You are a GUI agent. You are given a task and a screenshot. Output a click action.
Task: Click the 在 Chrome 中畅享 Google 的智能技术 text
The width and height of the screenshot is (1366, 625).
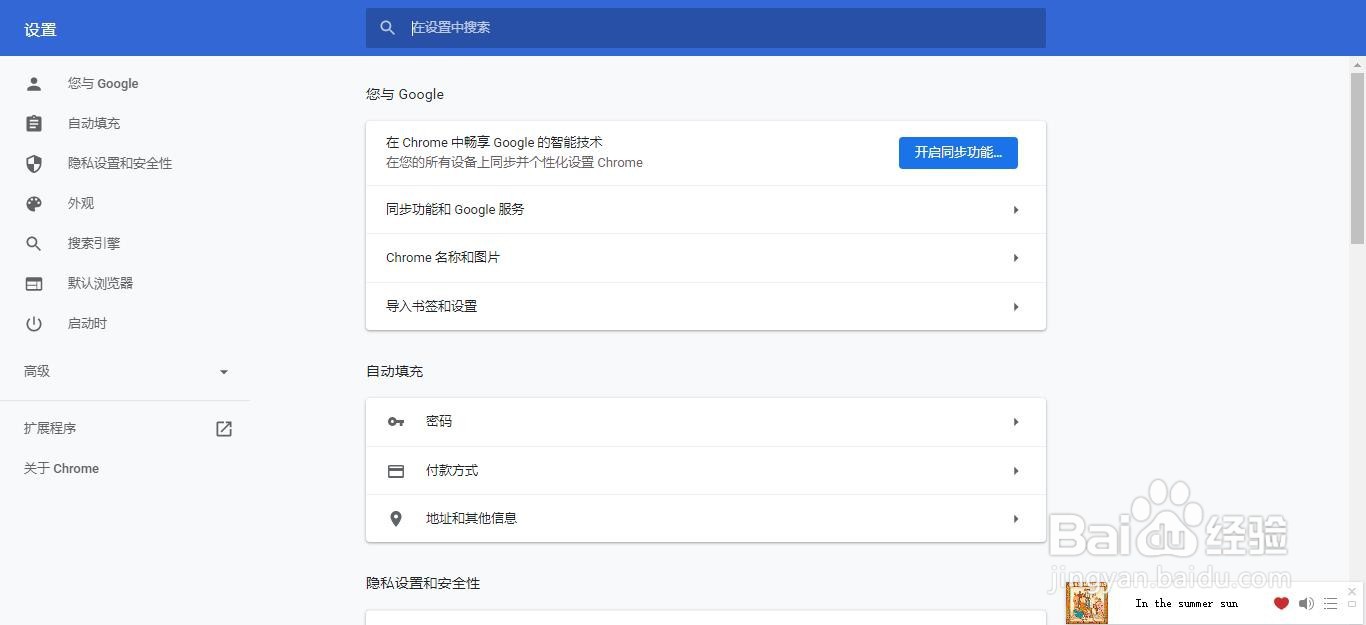click(494, 143)
